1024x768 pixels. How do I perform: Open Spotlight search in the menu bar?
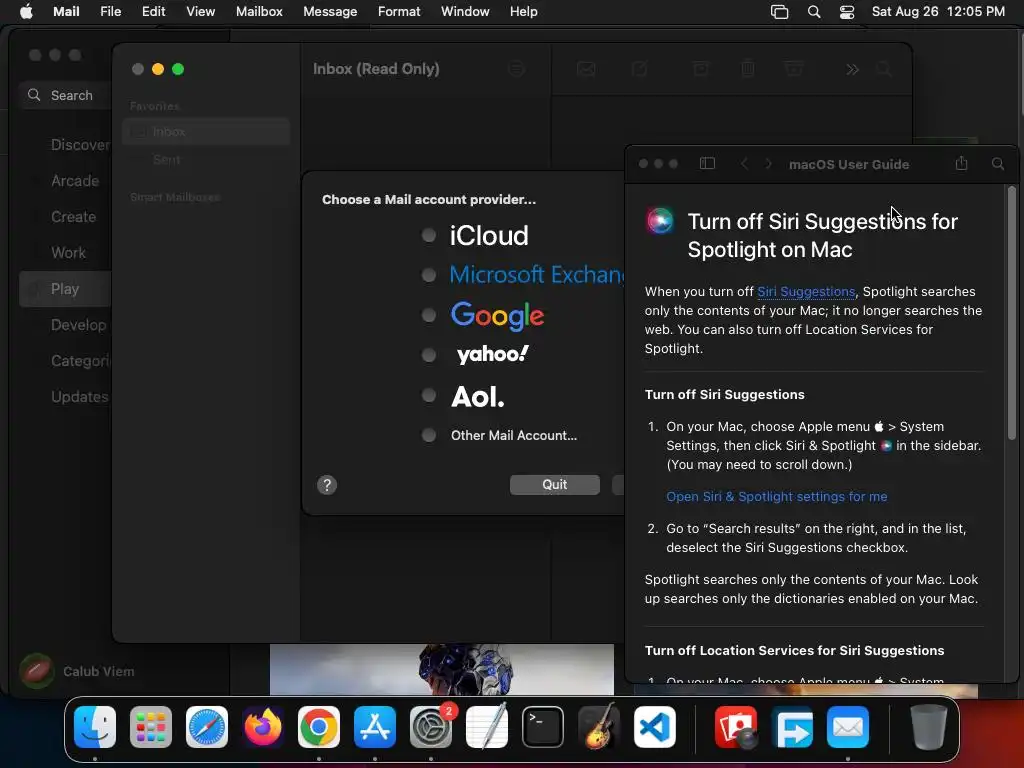click(x=814, y=12)
